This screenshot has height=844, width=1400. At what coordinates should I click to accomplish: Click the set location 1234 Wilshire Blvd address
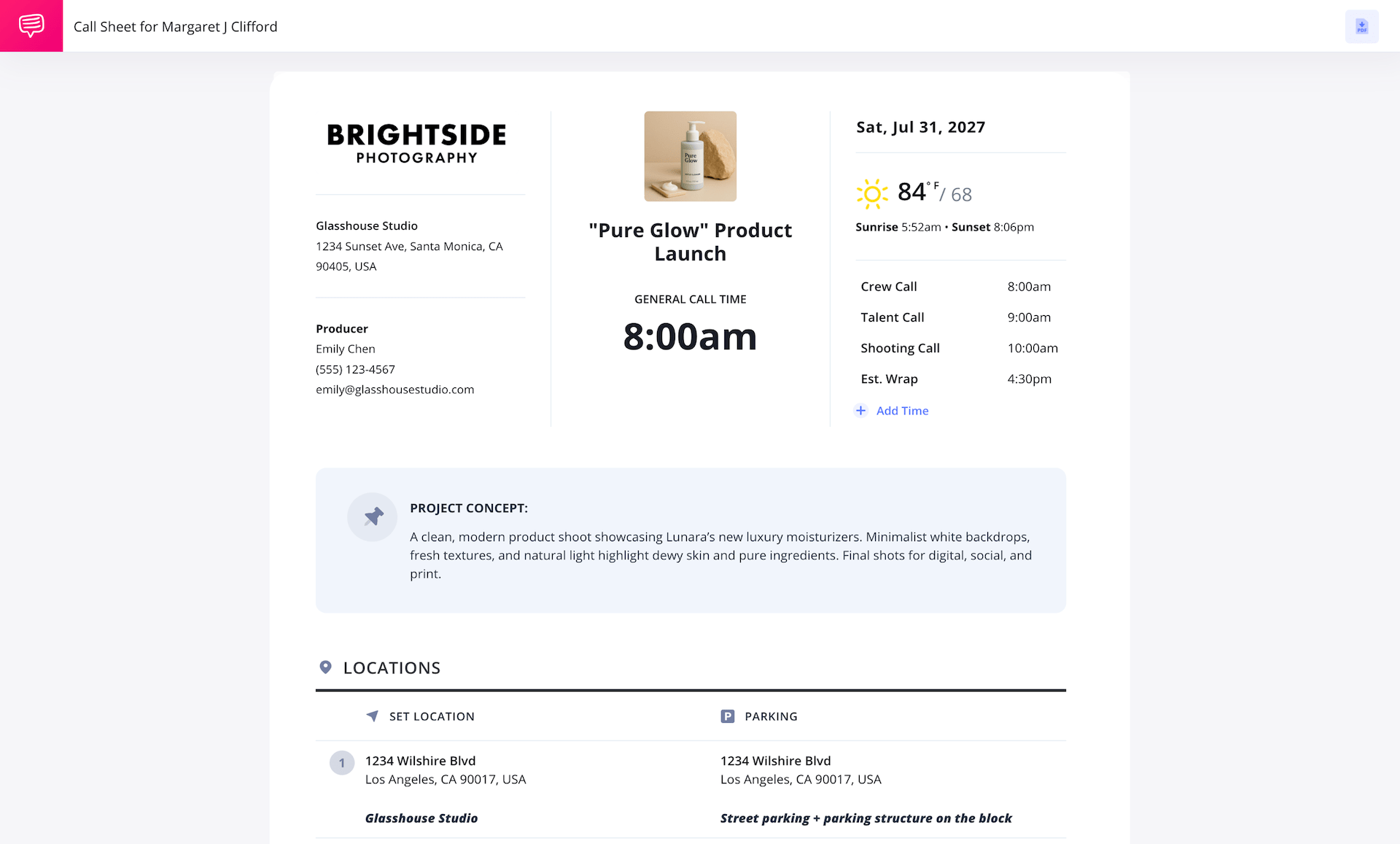(420, 761)
